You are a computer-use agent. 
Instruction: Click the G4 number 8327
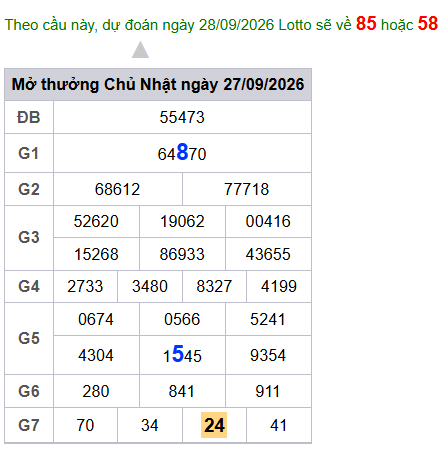coord(214,286)
